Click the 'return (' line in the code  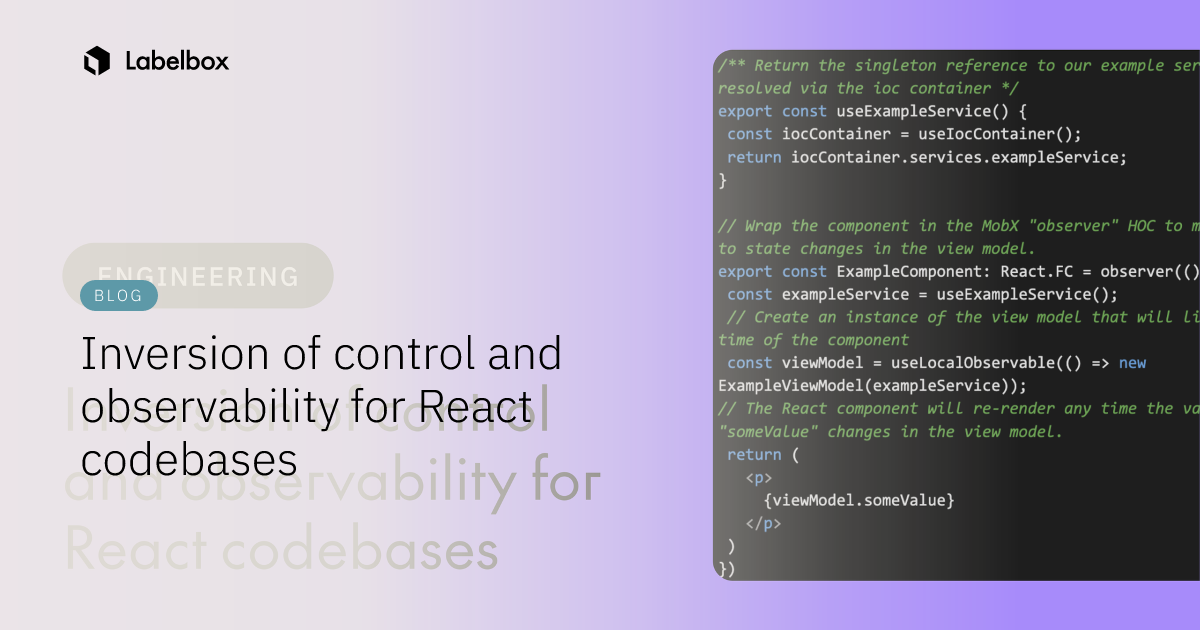(x=763, y=455)
